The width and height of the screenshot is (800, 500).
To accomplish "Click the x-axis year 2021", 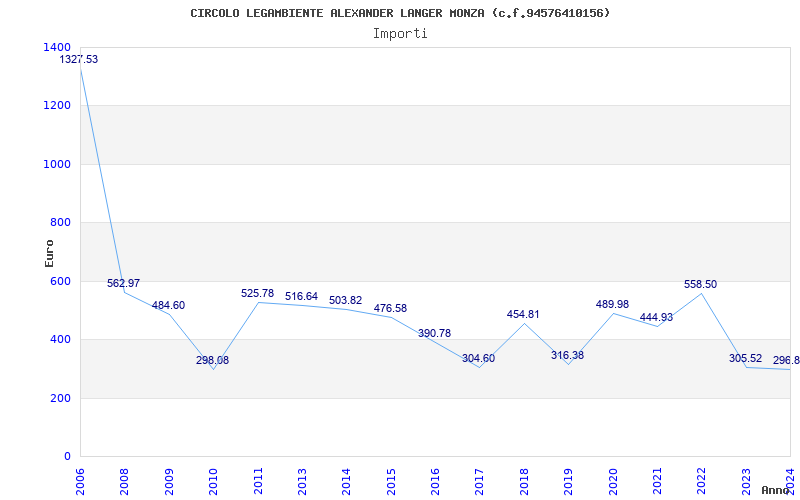I will (657, 481).
